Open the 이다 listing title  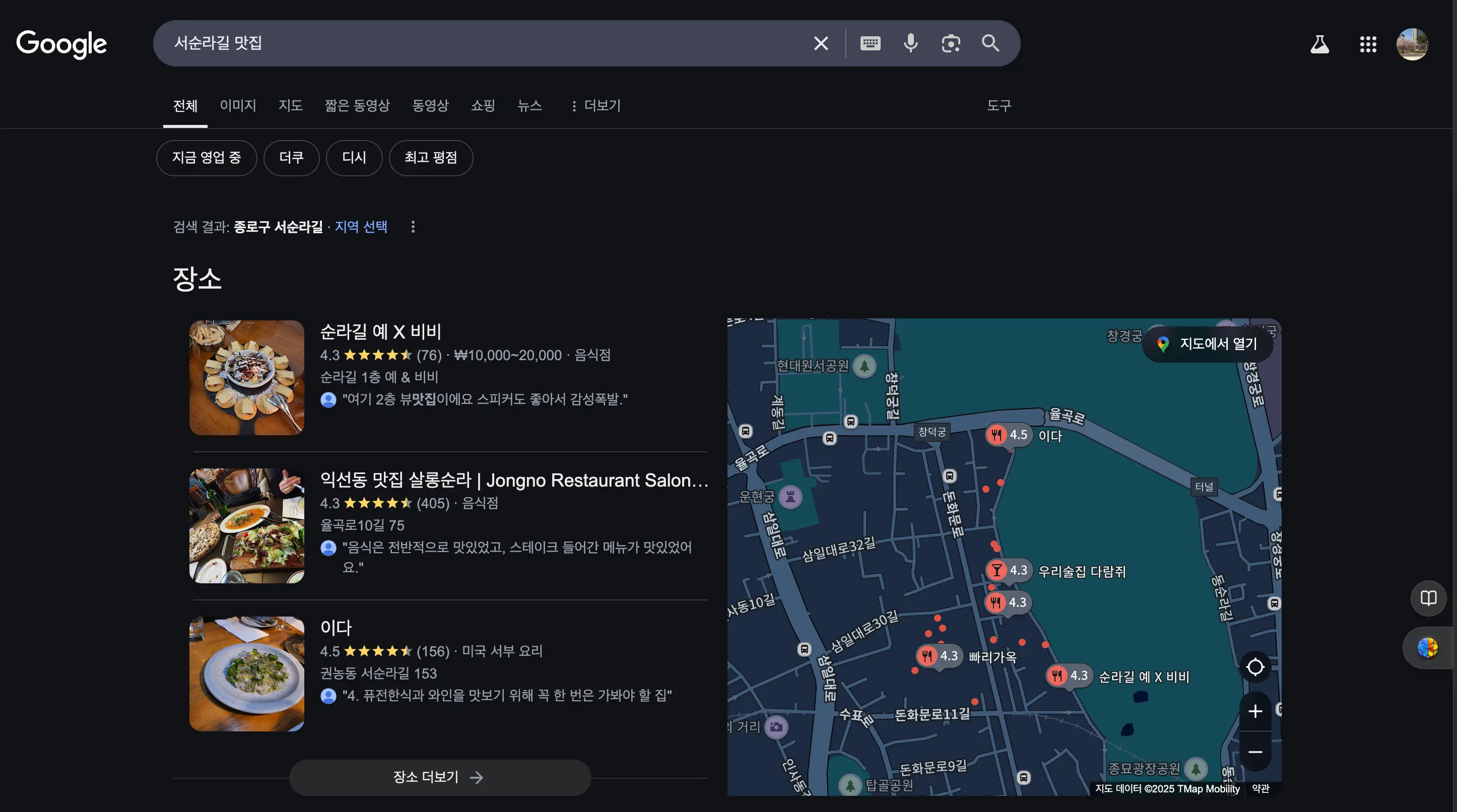pyautogui.click(x=336, y=628)
